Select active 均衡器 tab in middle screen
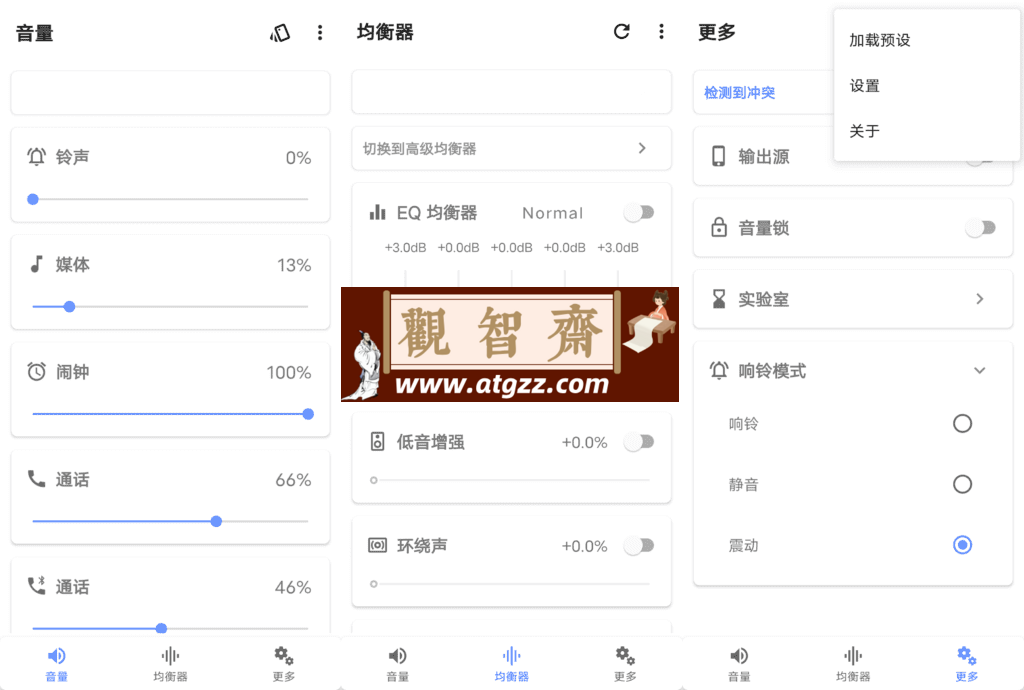 point(511,665)
